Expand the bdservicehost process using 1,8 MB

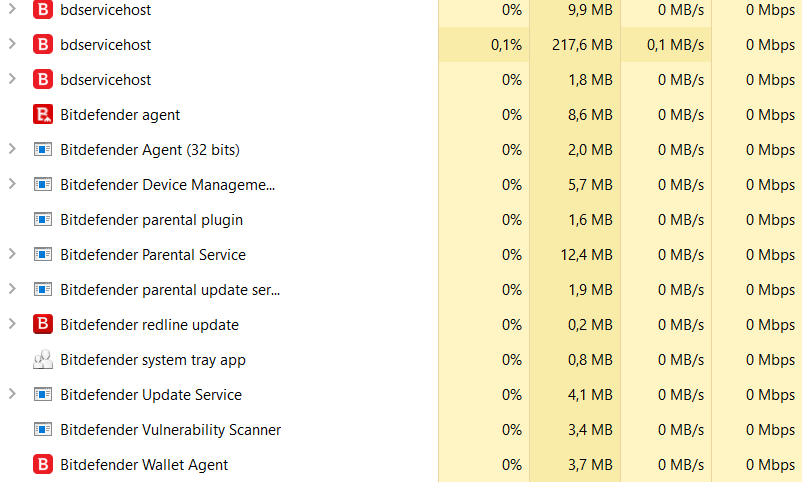click(x=12, y=80)
